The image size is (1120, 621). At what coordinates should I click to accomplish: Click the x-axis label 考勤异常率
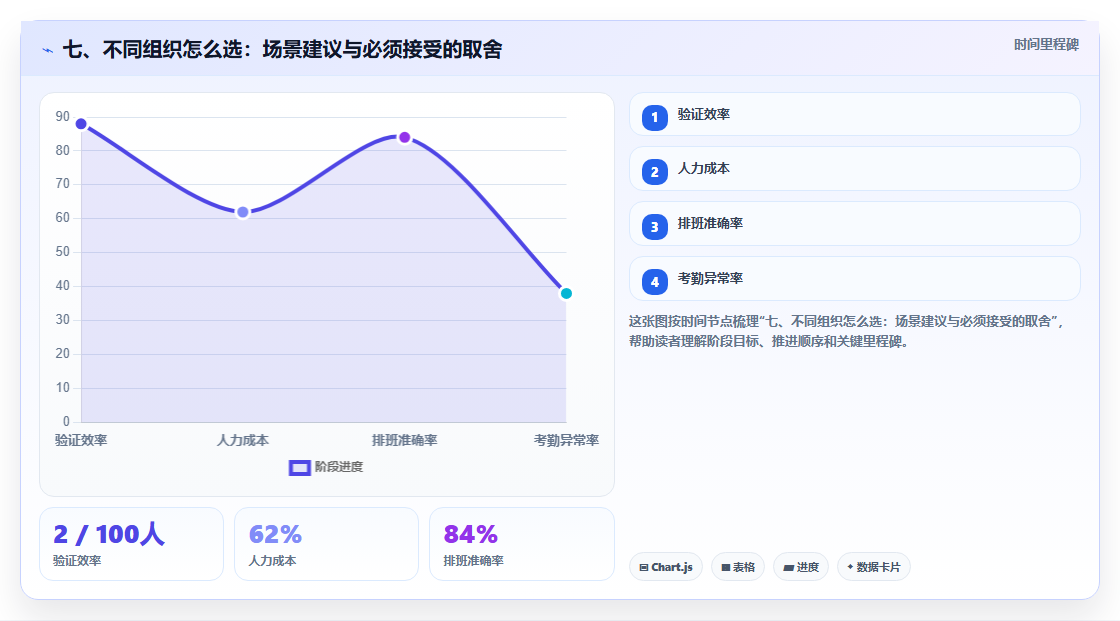[566, 440]
